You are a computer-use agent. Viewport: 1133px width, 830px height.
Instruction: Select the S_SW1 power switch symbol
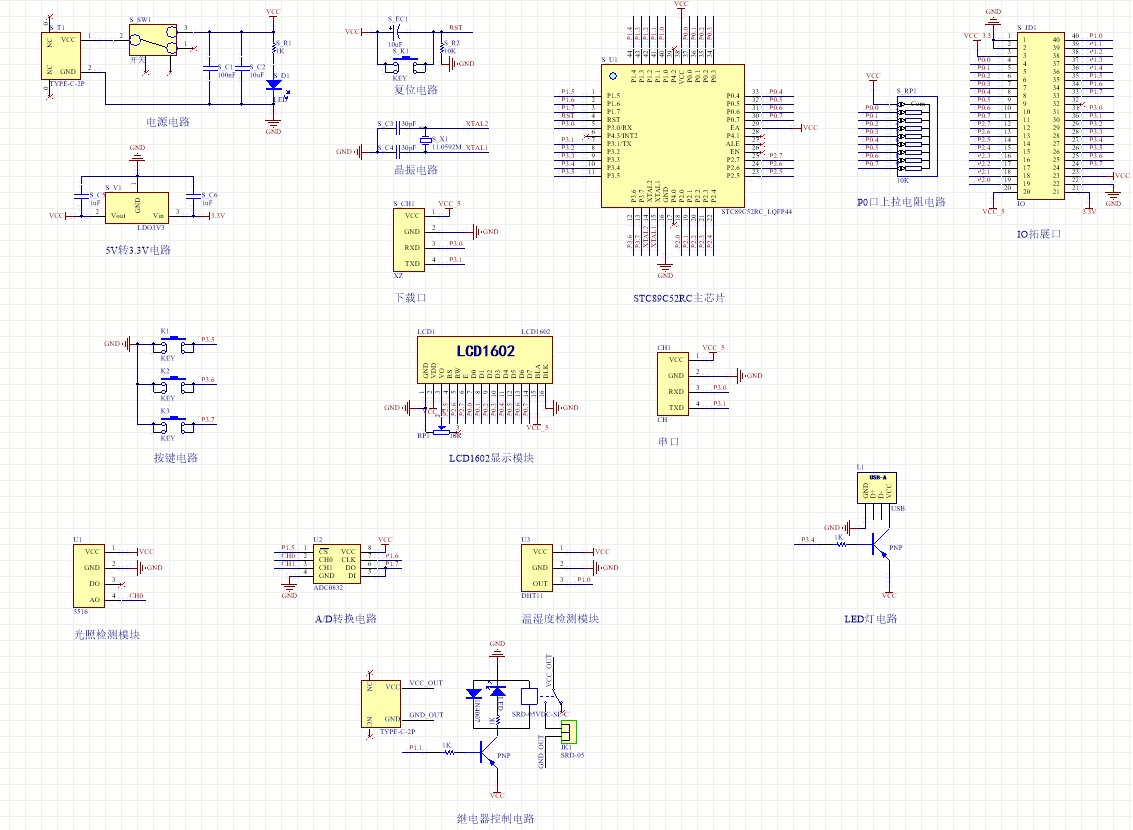(153, 40)
